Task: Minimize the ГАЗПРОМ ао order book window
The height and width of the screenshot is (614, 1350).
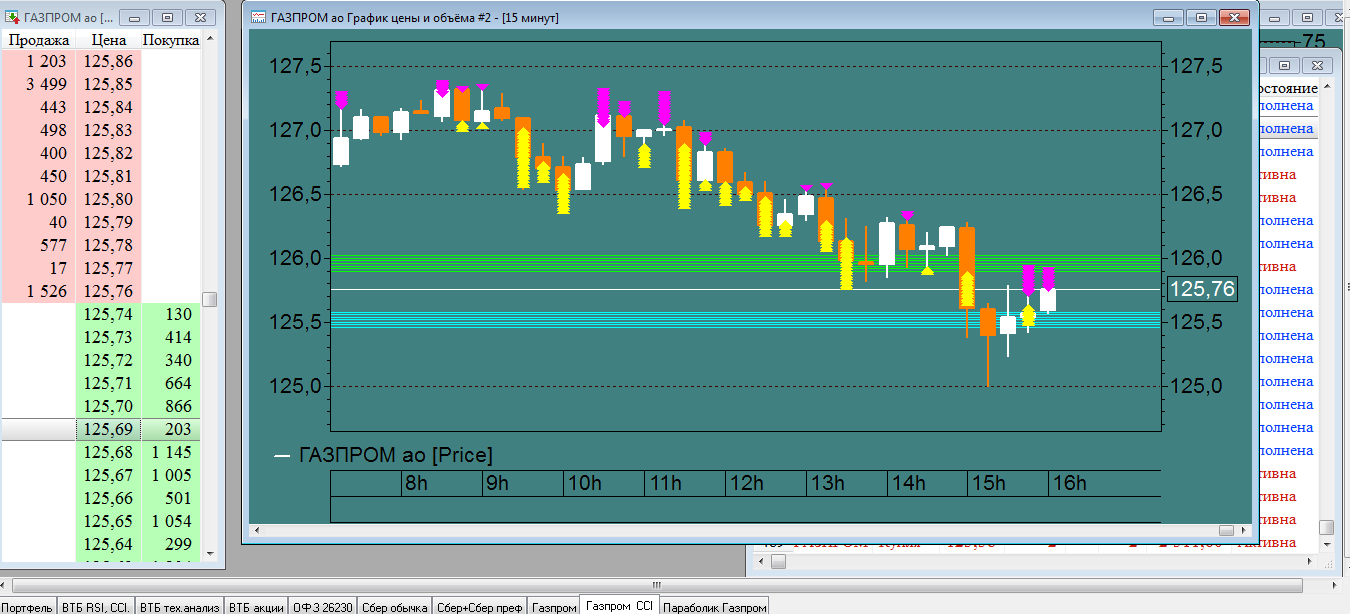Action: click(x=135, y=17)
